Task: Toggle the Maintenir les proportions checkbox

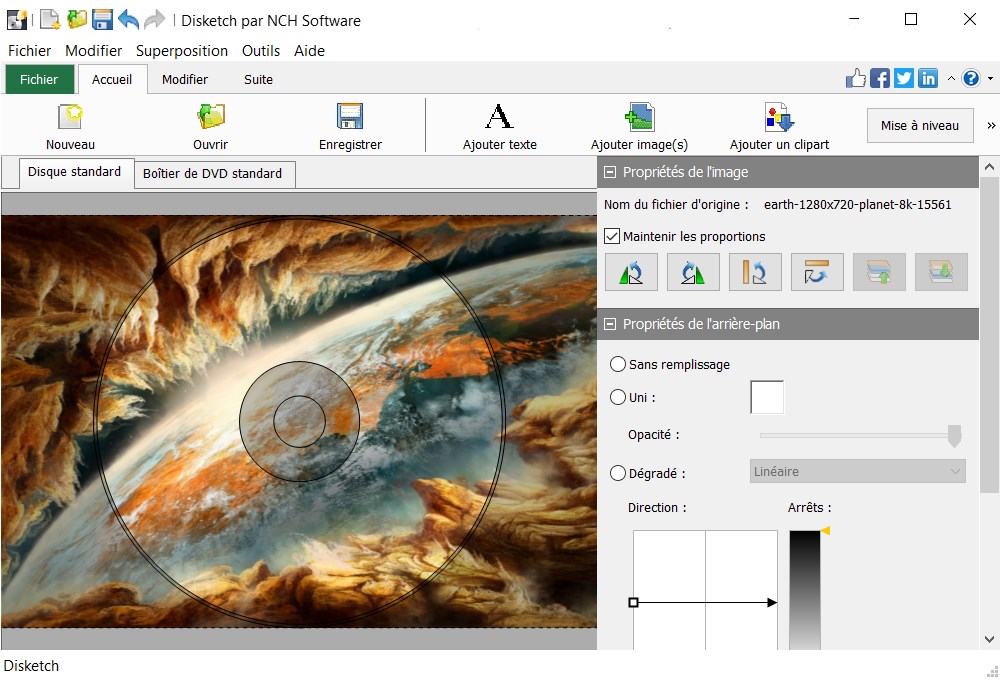Action: pos(612,236)
